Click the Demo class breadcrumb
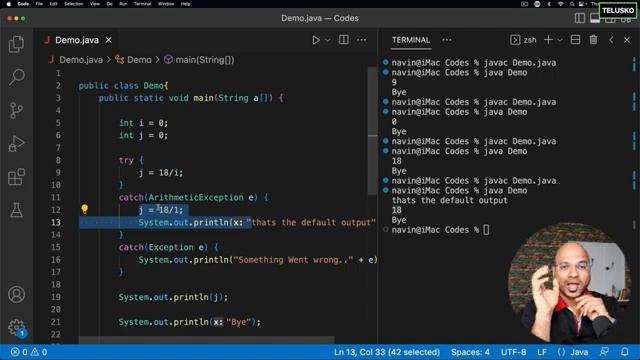 click(139, 60)
